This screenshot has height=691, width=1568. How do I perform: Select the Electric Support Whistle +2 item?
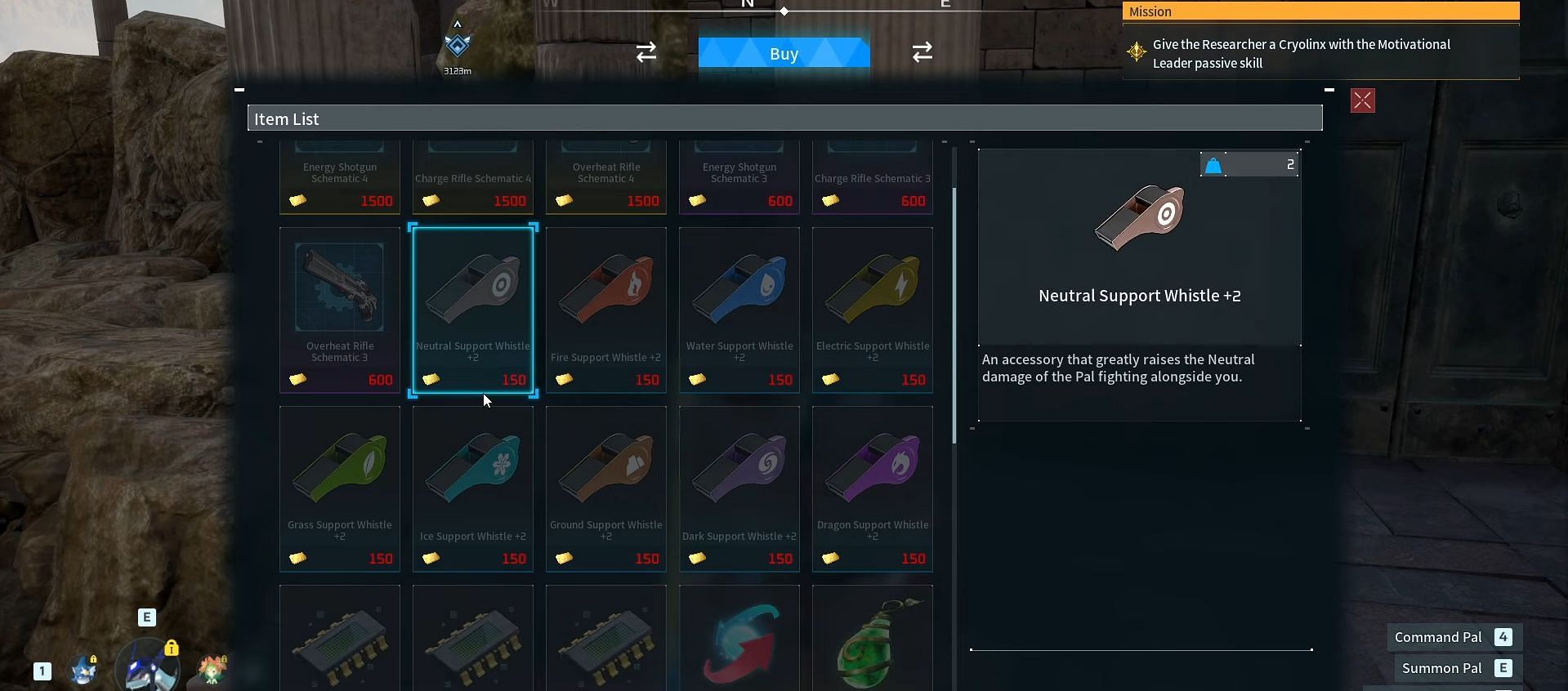(873, 310)
